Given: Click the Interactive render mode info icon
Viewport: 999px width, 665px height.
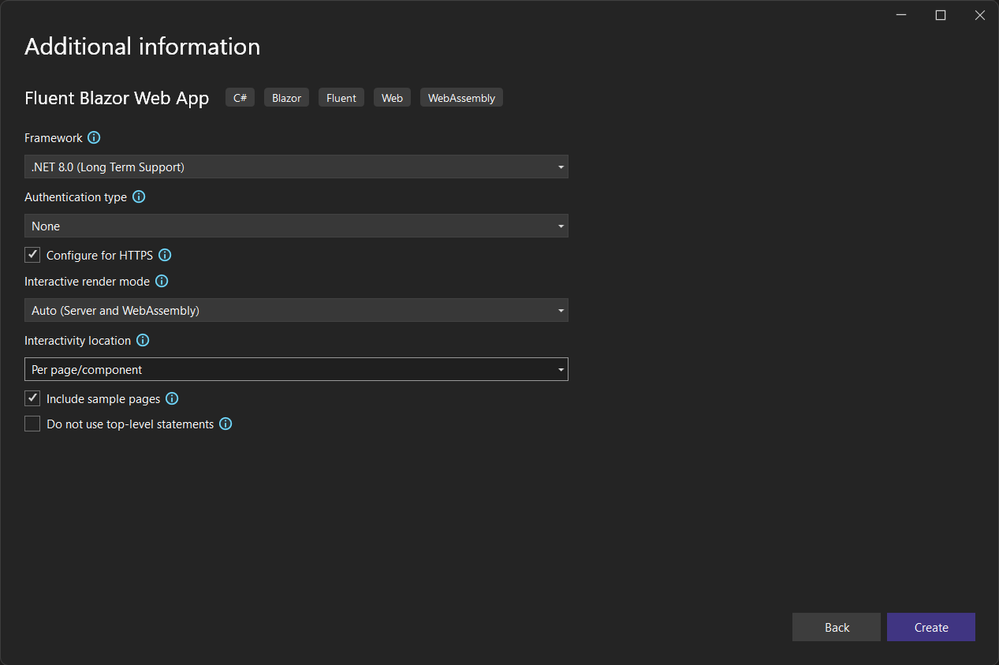Looking at the screenshot, I should 162,282.
